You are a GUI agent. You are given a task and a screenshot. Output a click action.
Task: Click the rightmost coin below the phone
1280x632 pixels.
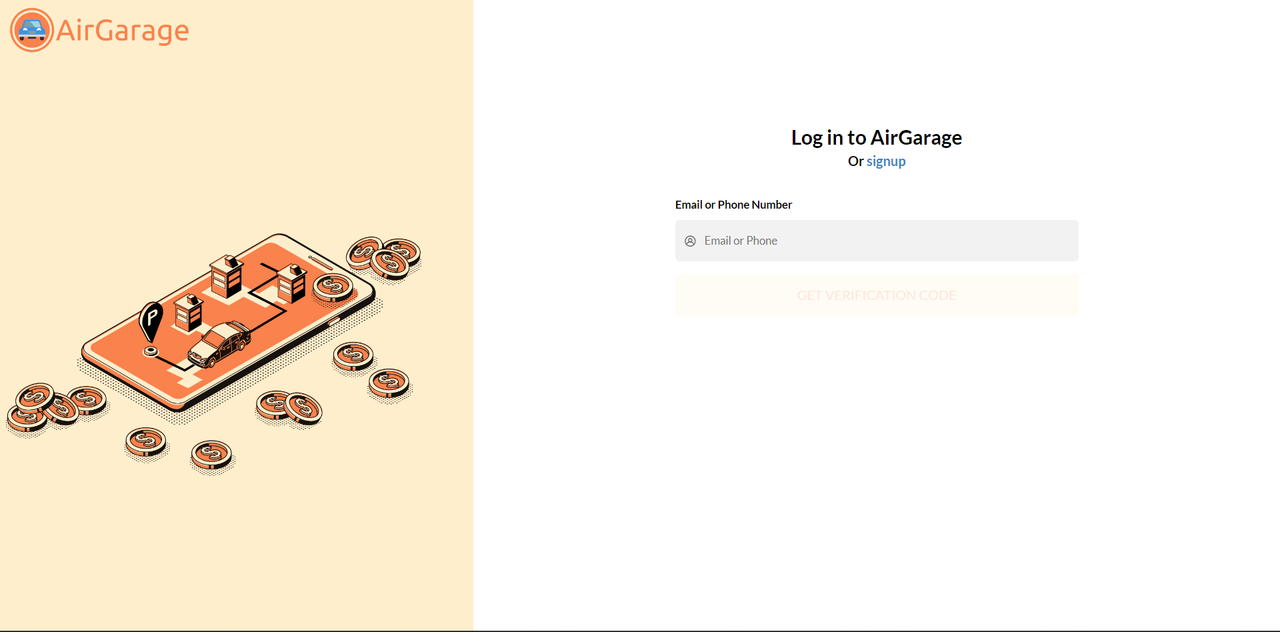click(389, 385)
